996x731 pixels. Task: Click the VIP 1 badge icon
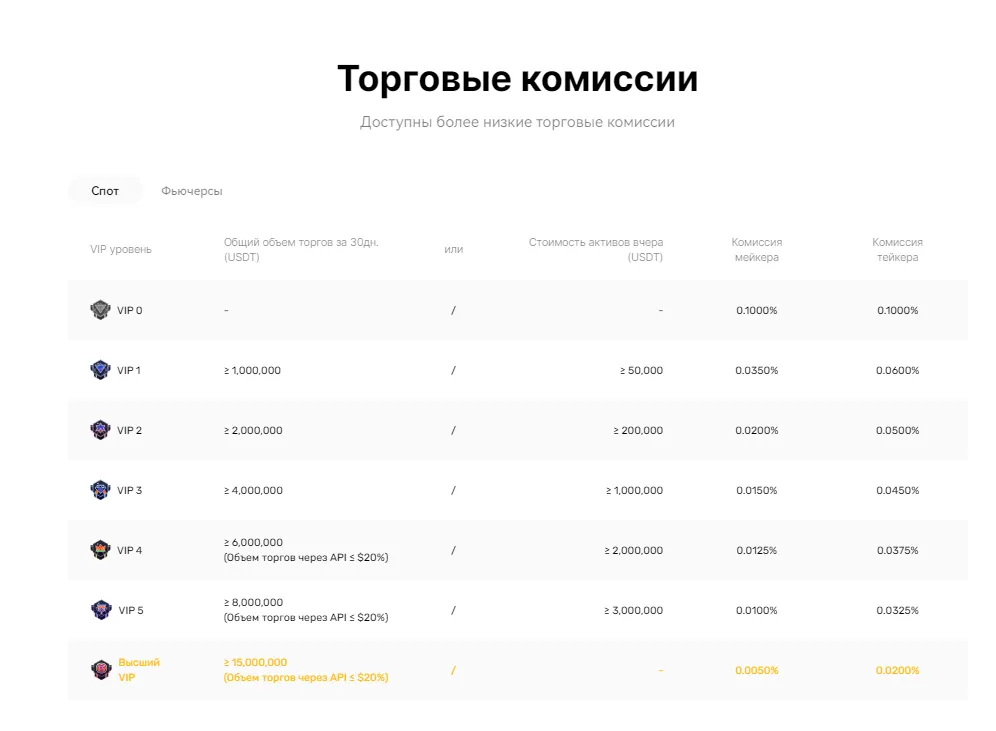coord(101,370)
